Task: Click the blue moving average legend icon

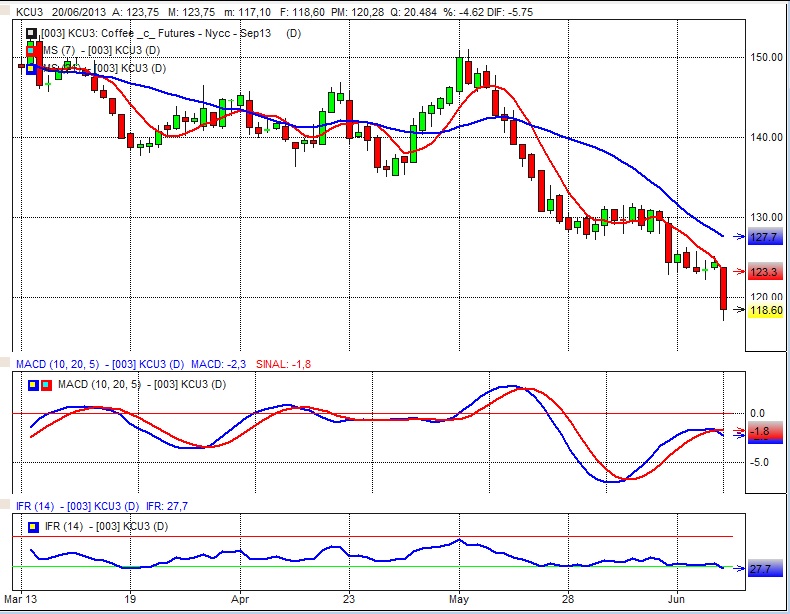Action: [x=31, y=68]
